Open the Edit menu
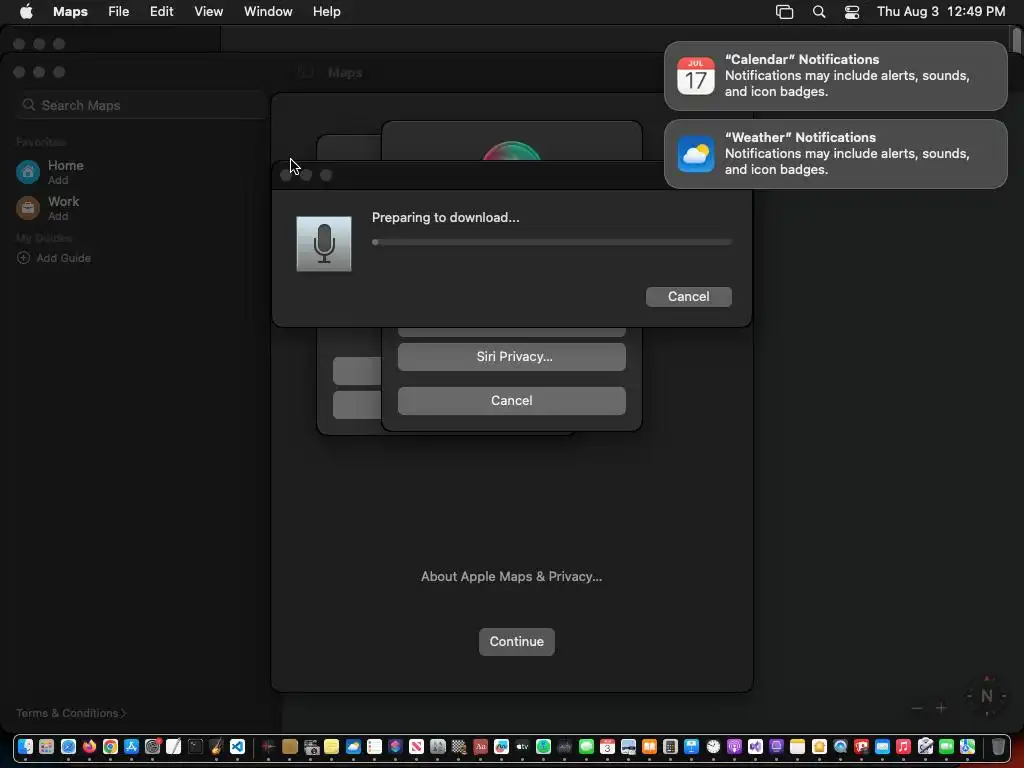Image resolution: width=1024 pixels, height=768 pixels. [x=161, y=11]
